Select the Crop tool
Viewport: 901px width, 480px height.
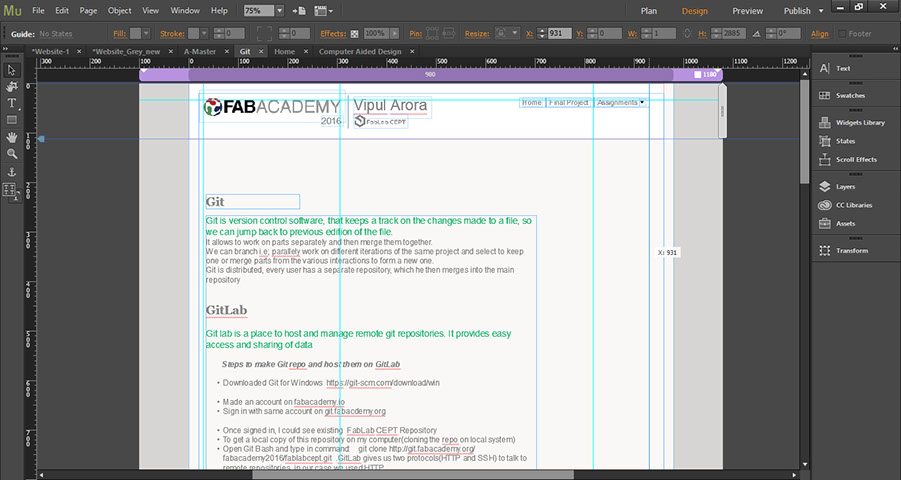tap(12, 87)
